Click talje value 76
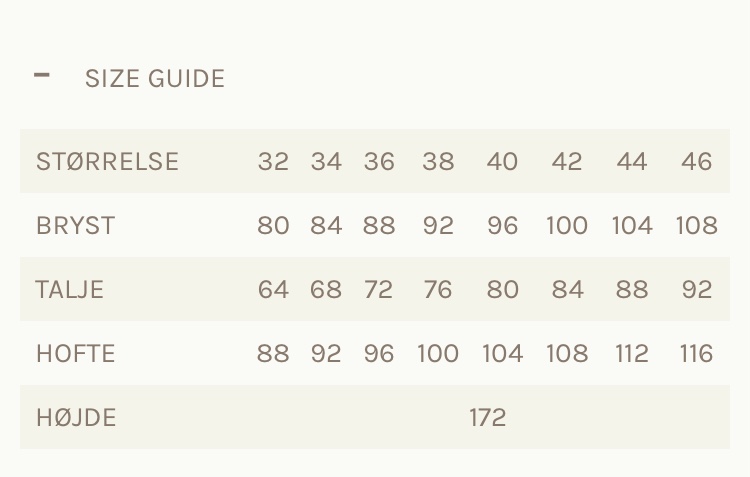750x477 pixels. coord(438,289)
